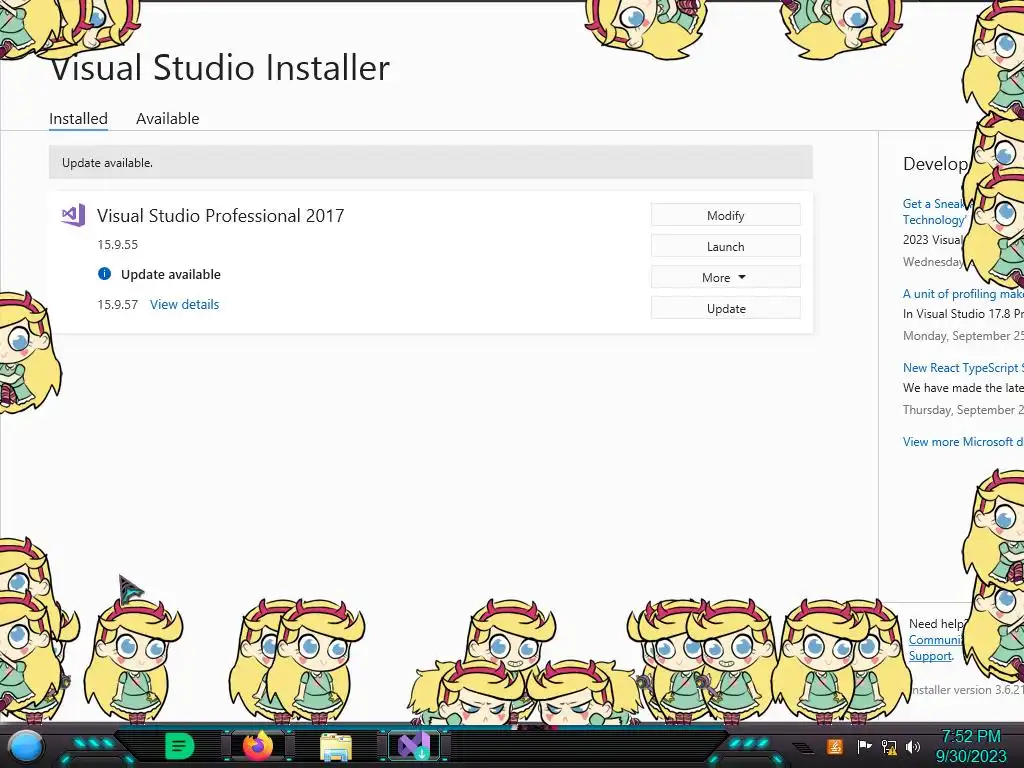The width and height of the screenshot is (1024, 768).
Task: Open File Explorer from the taskbar
Action: tap(336, 746)
